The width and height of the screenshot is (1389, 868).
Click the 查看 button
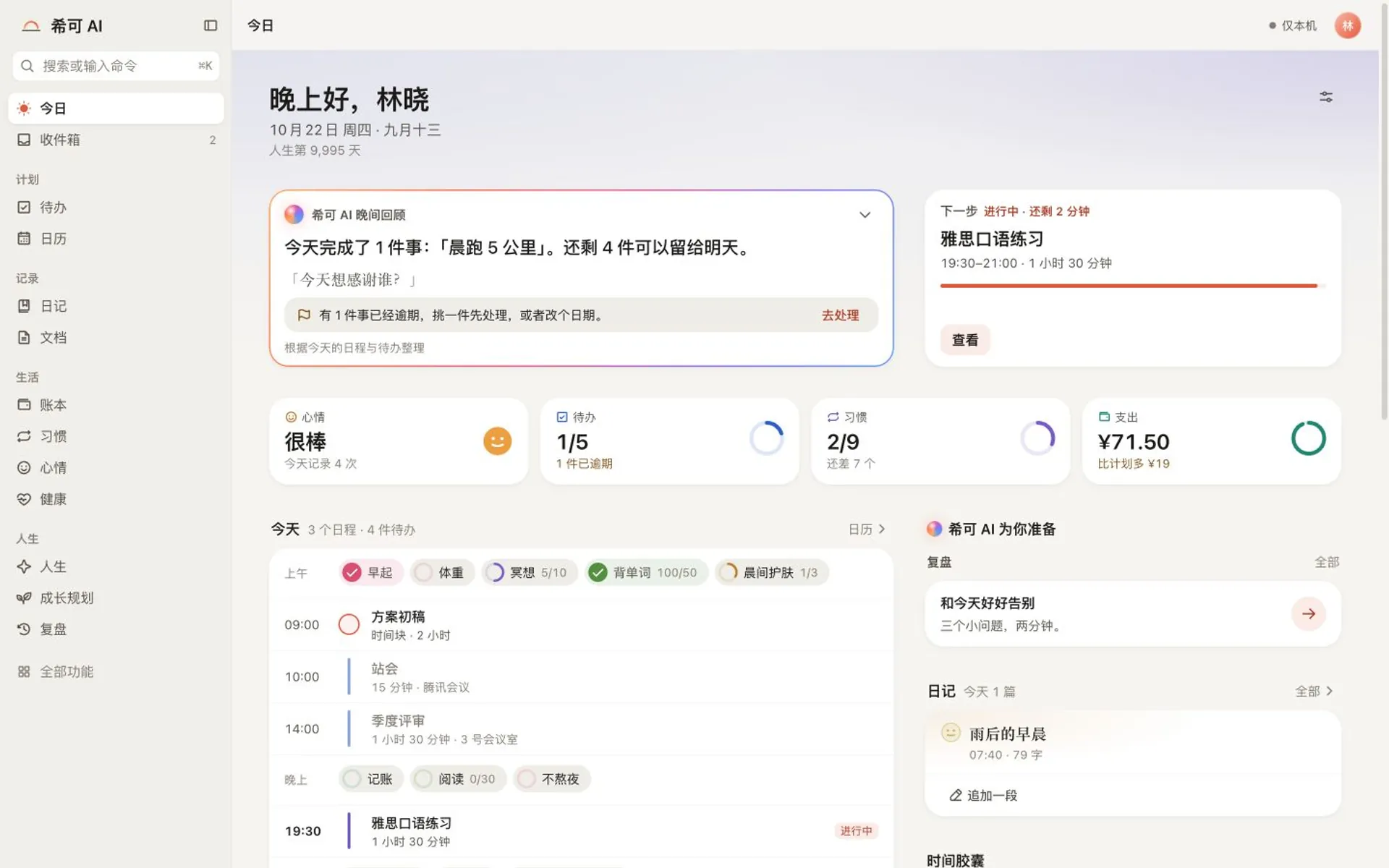tap(965, 340)
